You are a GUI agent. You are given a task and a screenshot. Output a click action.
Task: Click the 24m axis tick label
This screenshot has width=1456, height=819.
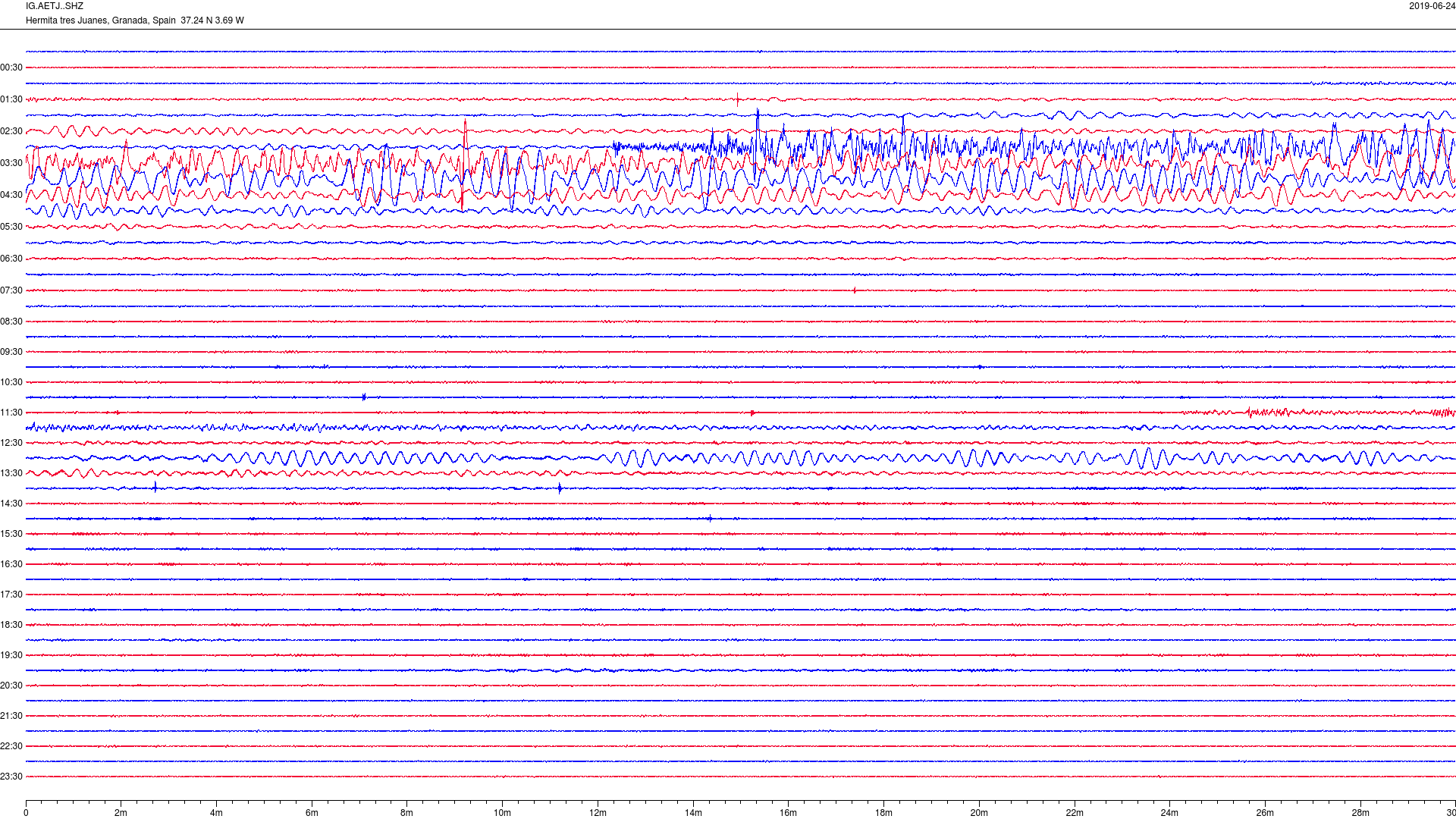[x=1169, y=813]
